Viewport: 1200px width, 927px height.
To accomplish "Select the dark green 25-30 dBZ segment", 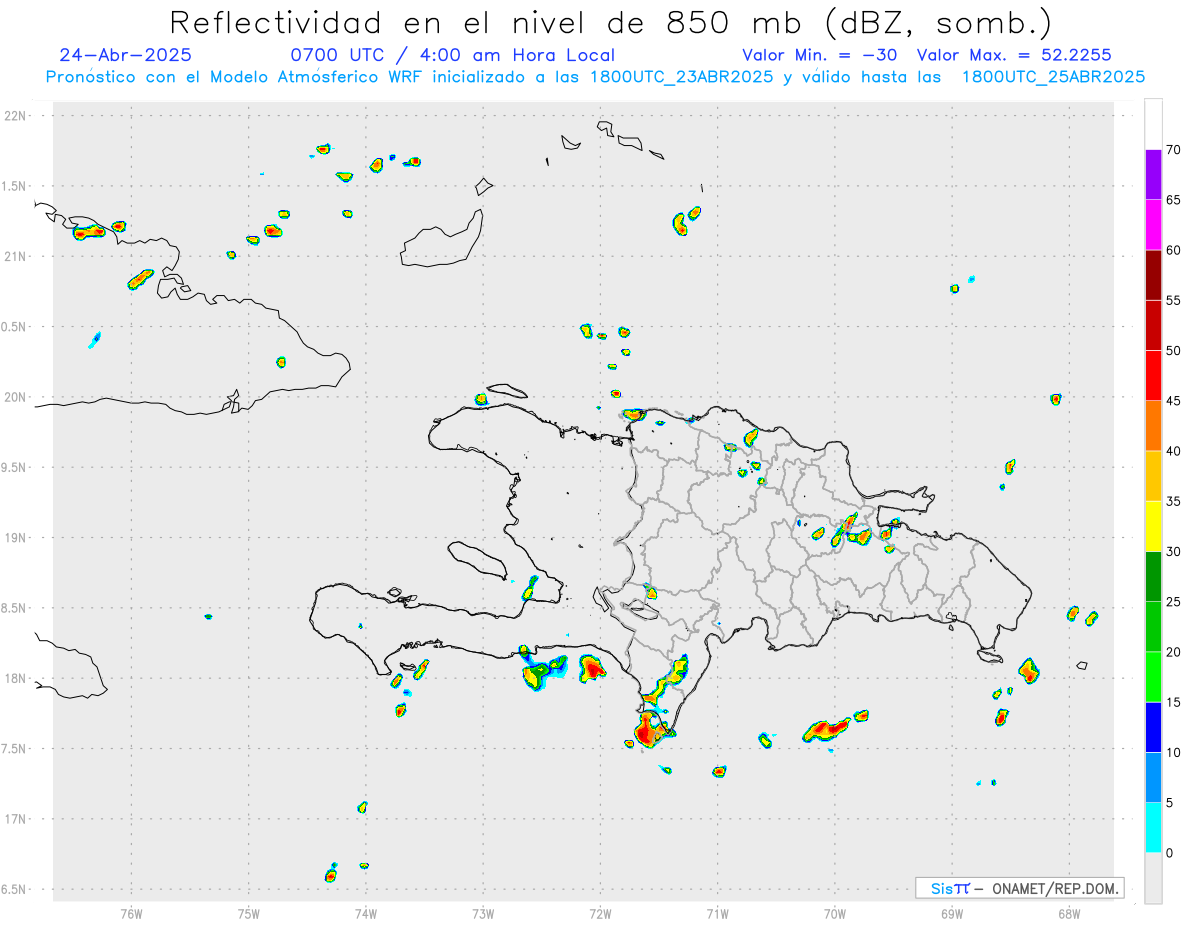I will tap(1153, 577).
